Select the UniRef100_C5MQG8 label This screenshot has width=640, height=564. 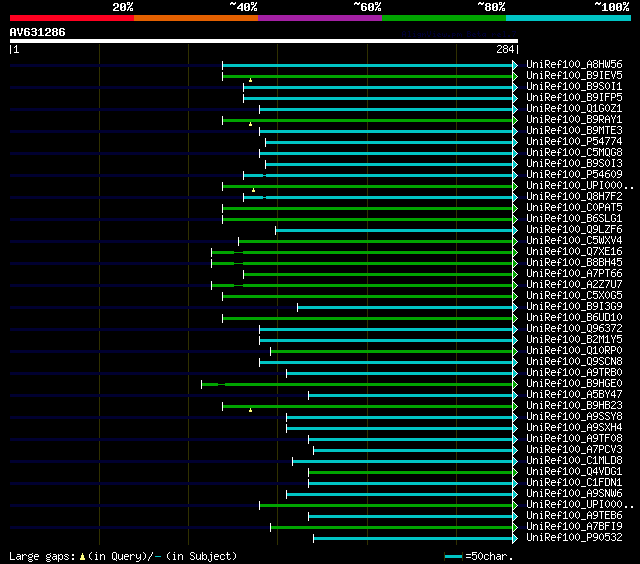[x=574, y=153]
